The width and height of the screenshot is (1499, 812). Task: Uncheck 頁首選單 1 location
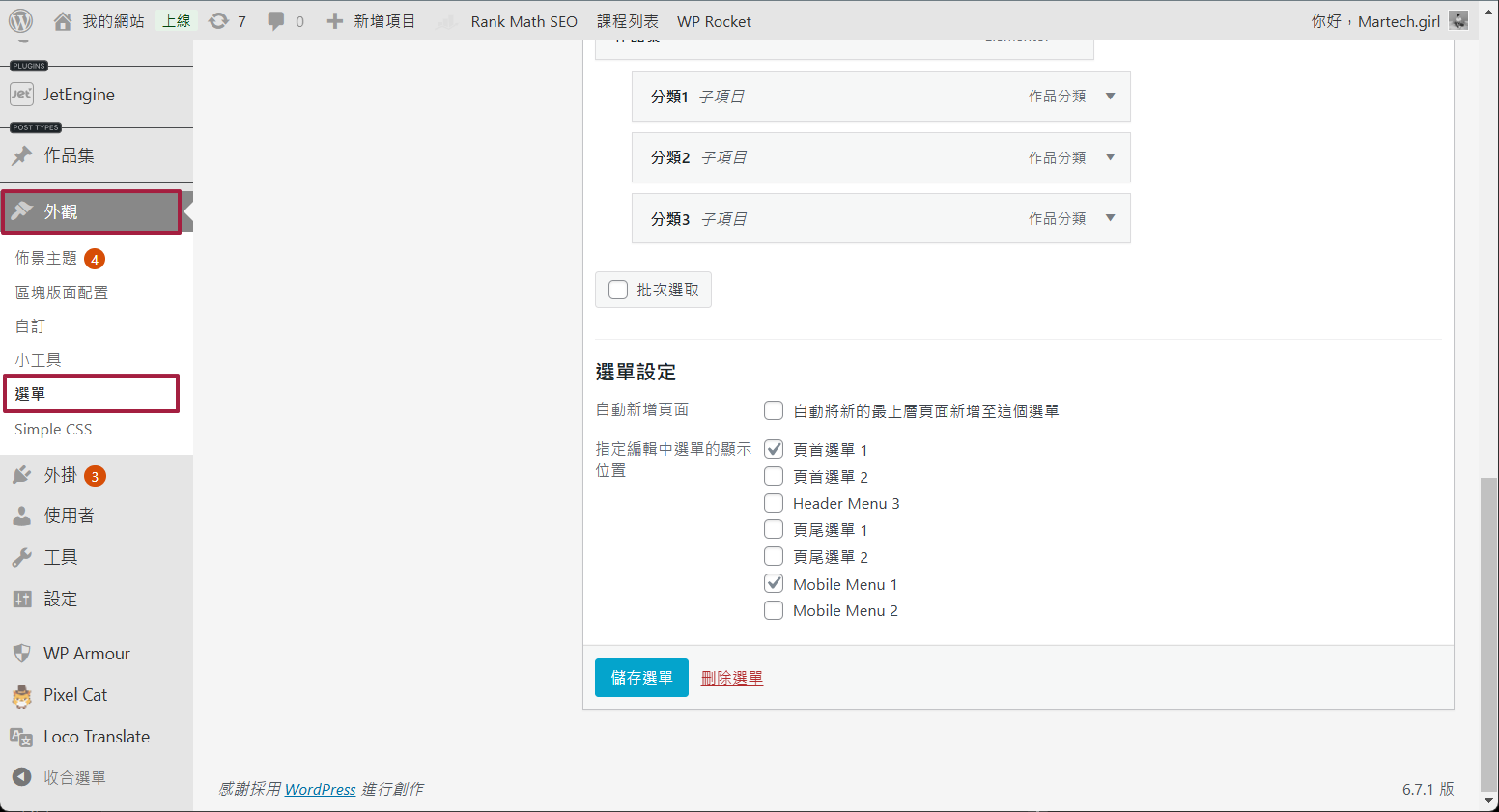click(x=774, y=449)
